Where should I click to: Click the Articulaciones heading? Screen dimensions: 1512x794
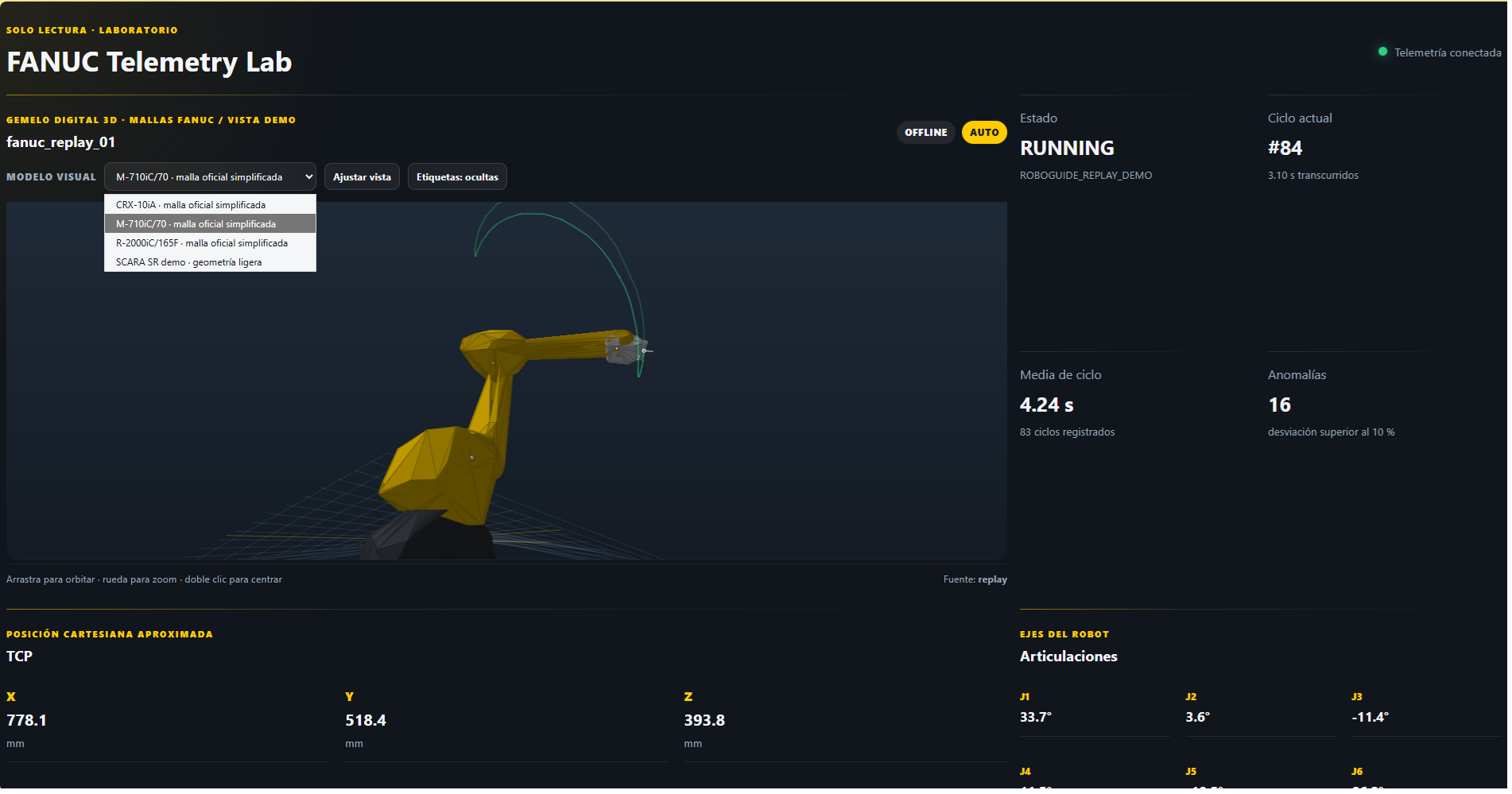(x=1068, y=657)
